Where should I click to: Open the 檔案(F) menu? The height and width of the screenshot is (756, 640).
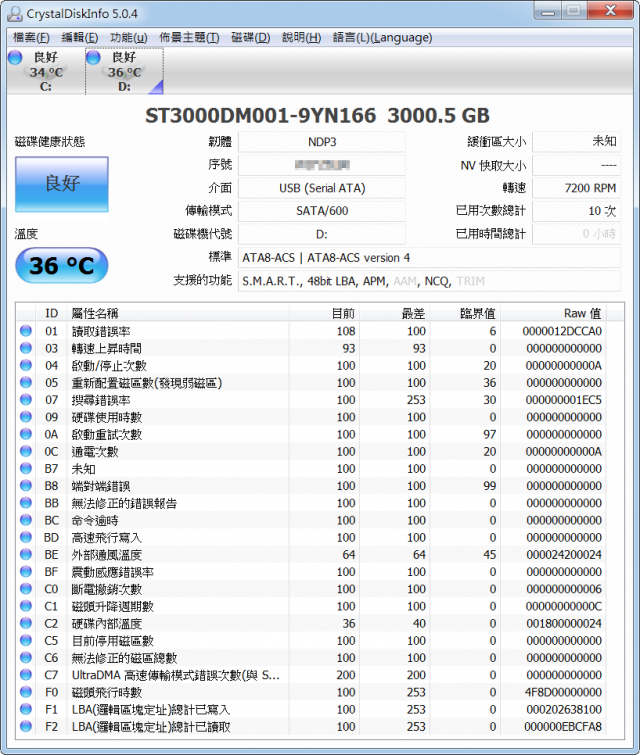31,38
